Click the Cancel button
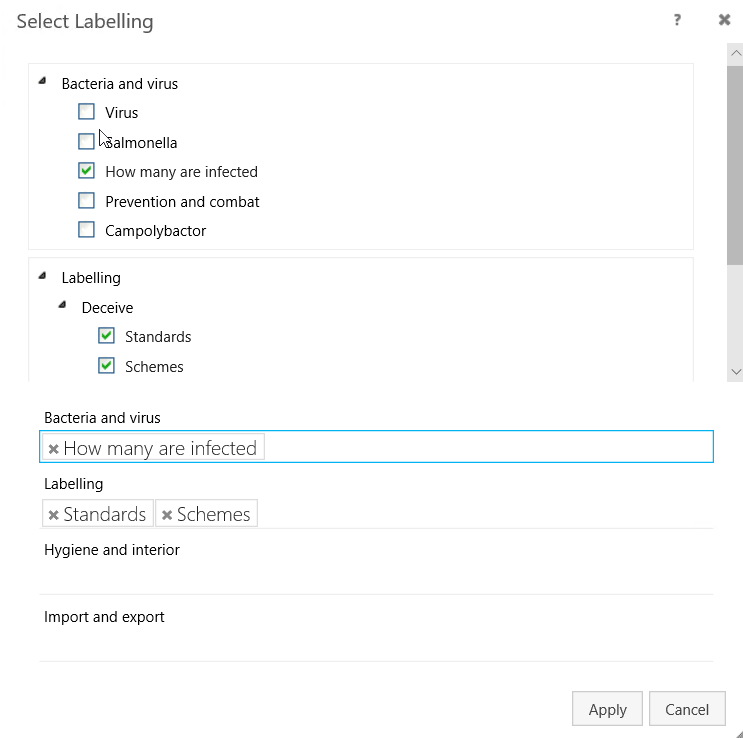The height and width of the screenshot is (738, 743). point(686,709)
